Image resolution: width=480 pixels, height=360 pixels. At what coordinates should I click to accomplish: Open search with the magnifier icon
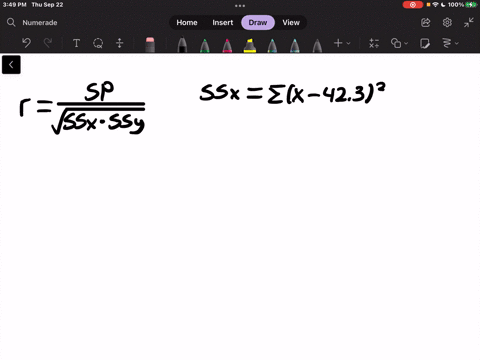11,22
